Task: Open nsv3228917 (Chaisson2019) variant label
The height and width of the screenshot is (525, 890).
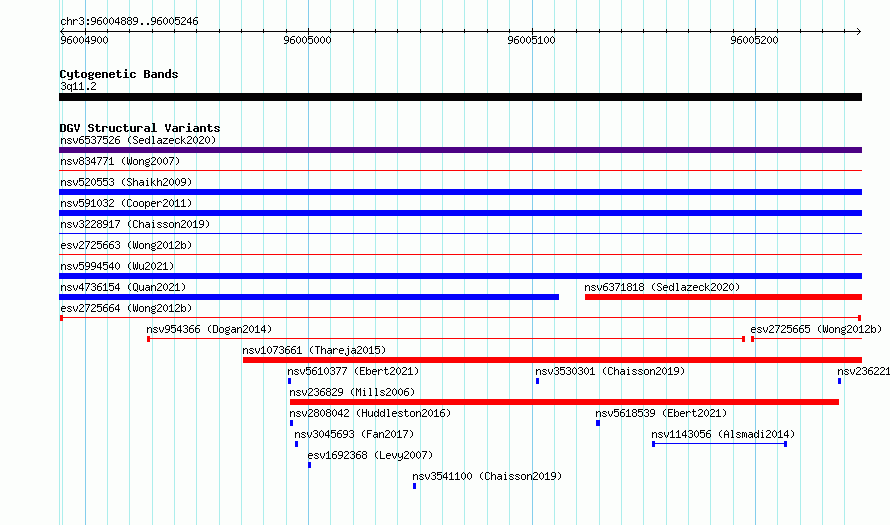Action: [x=135, y=224]
